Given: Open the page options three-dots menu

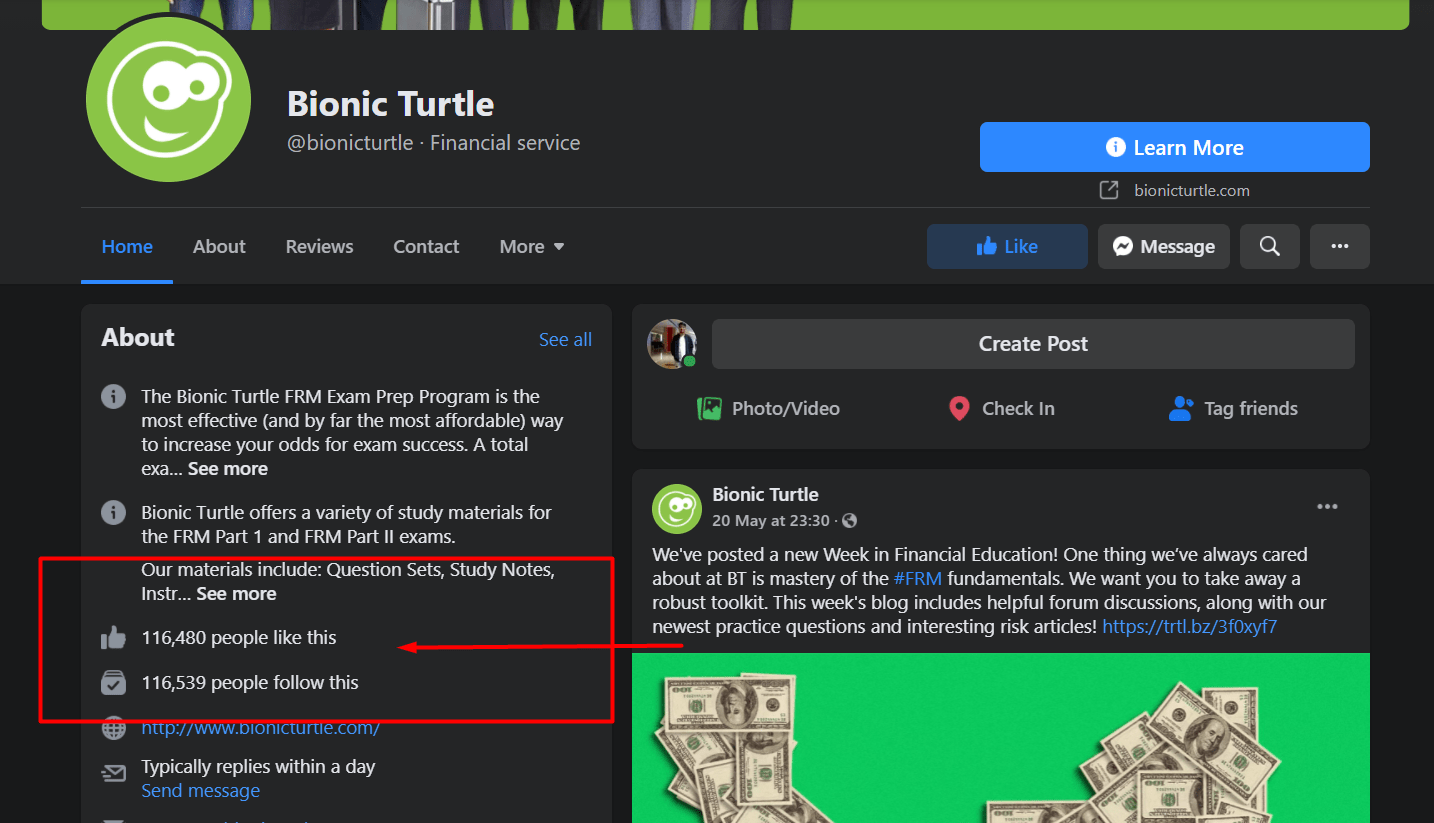Looking at the screenshot, I should (1339, 246).
